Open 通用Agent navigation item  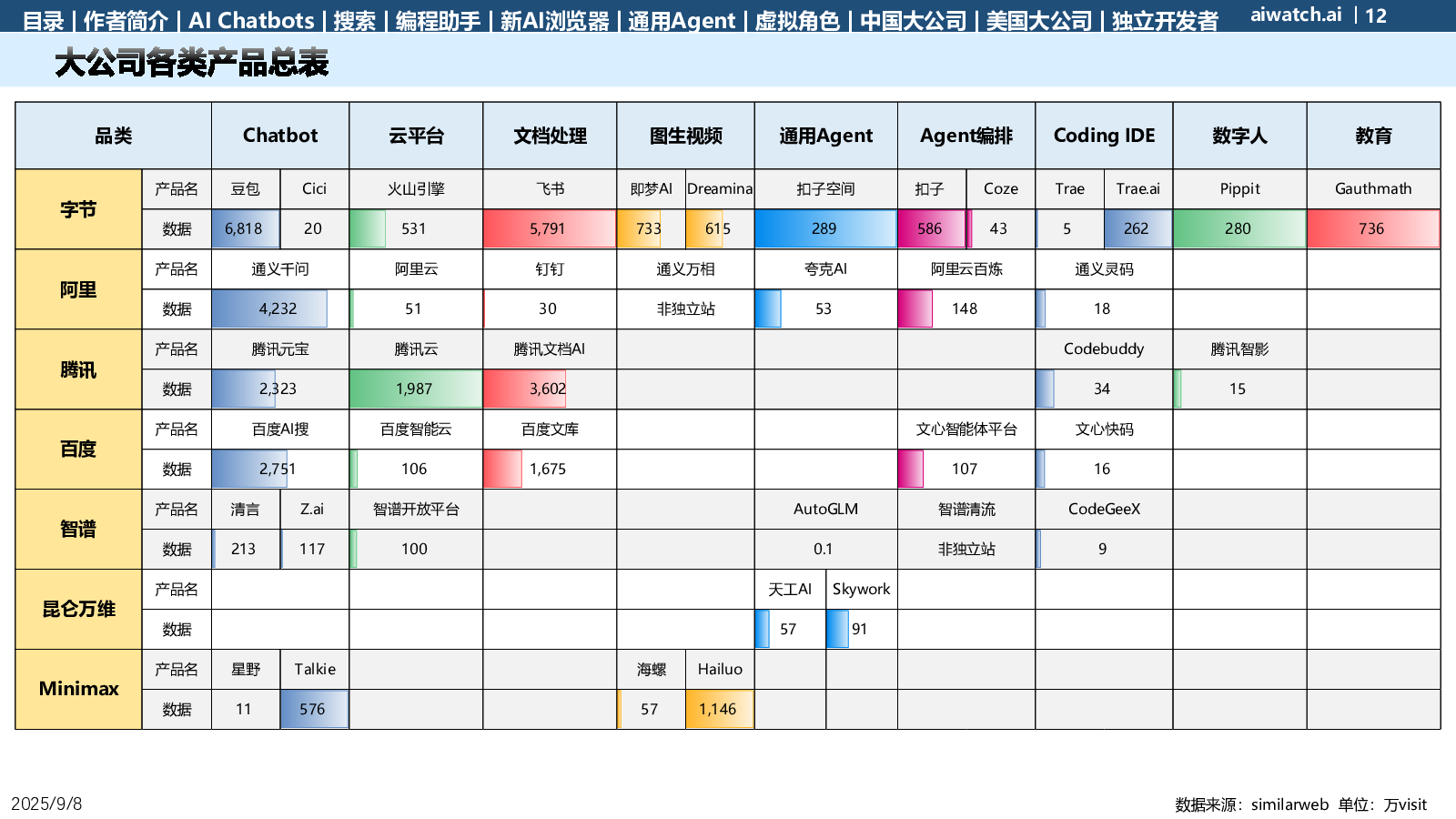click(x=682, y=20)
